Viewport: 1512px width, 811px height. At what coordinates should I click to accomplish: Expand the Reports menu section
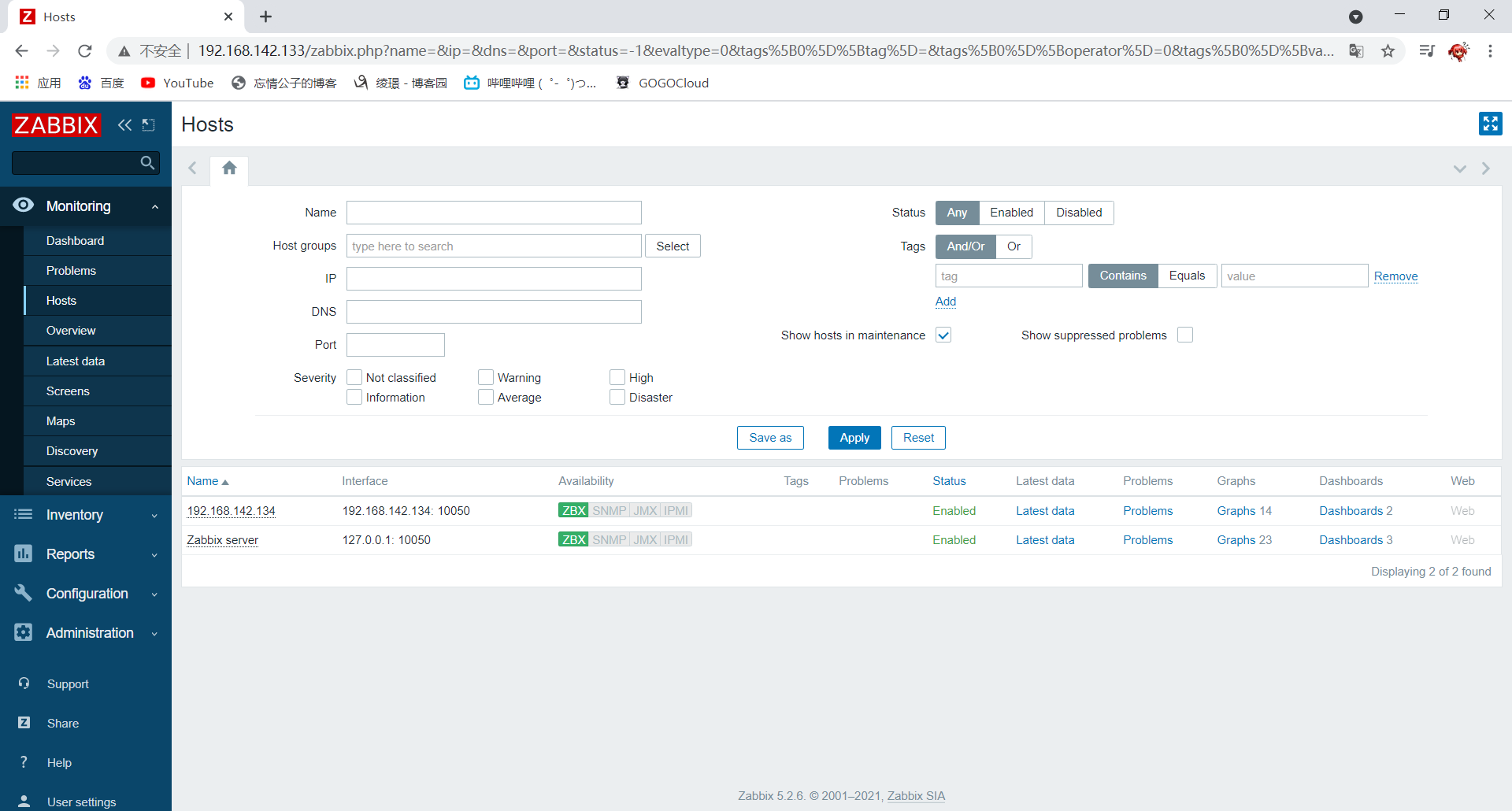154,554
